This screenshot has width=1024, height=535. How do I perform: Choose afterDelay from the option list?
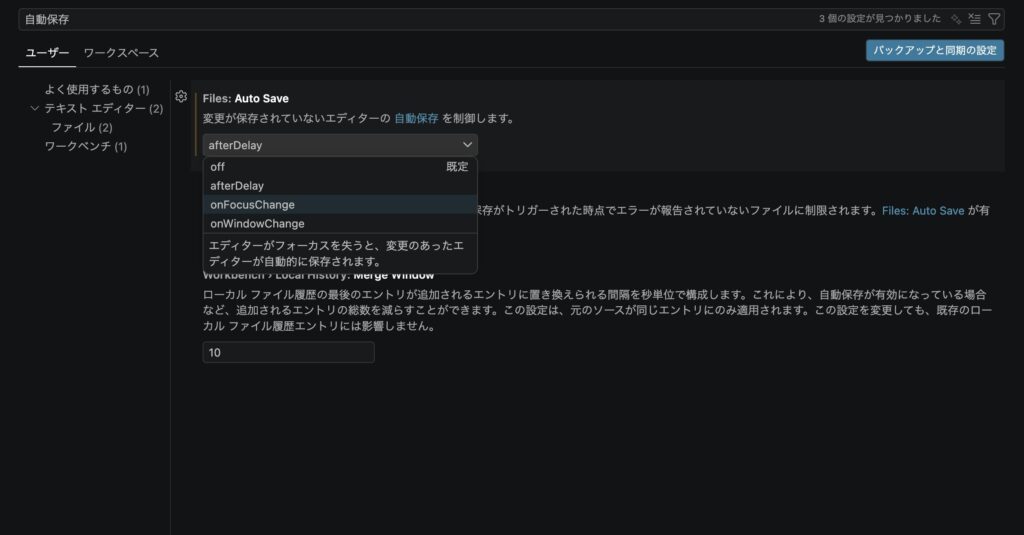coord(237,186)
